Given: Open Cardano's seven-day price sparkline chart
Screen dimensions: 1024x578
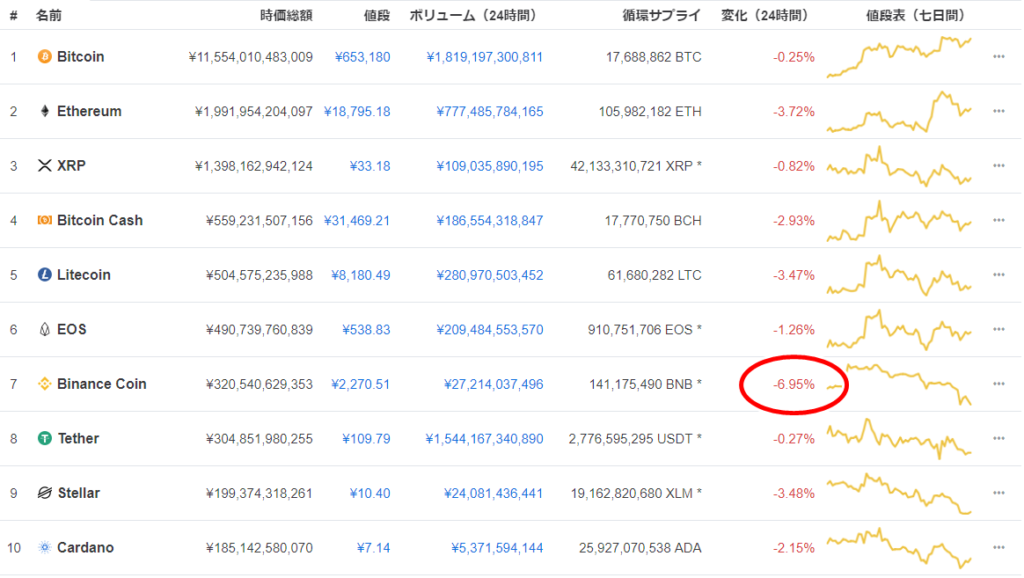Looking at the screenshot, I should click(899, 547).
